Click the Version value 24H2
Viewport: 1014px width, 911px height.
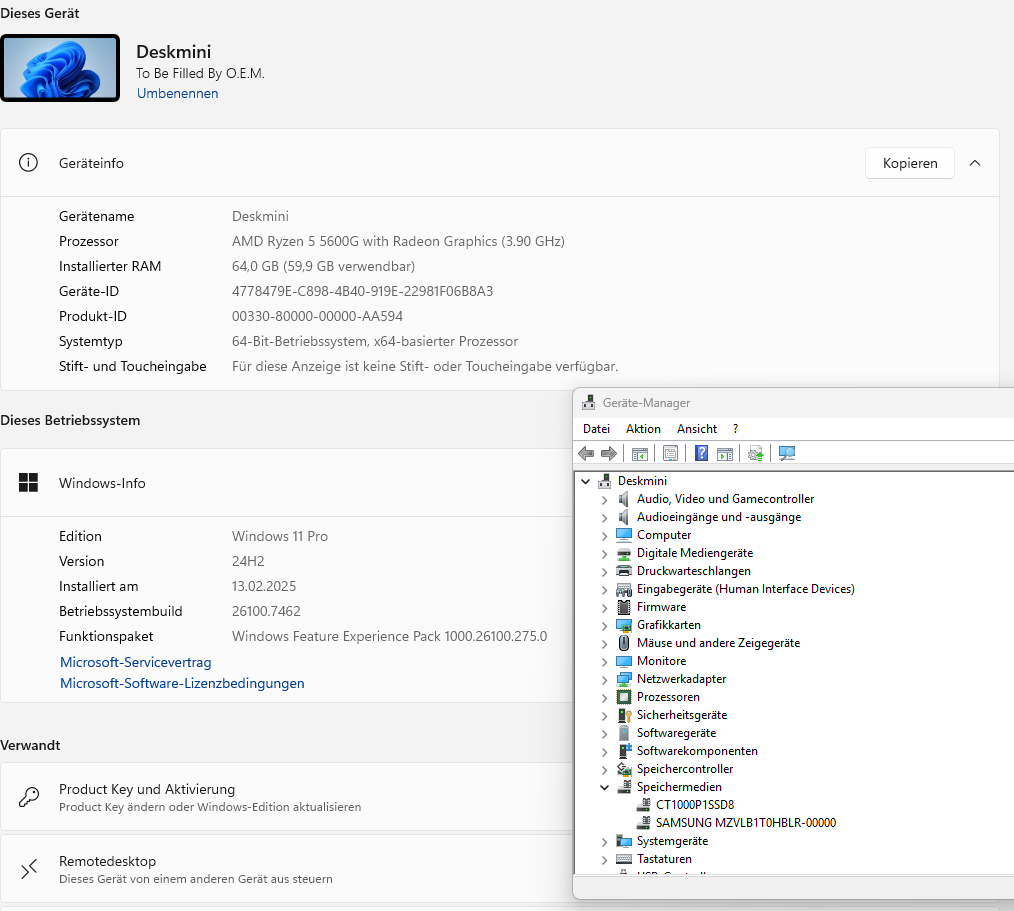coord(248,561)
